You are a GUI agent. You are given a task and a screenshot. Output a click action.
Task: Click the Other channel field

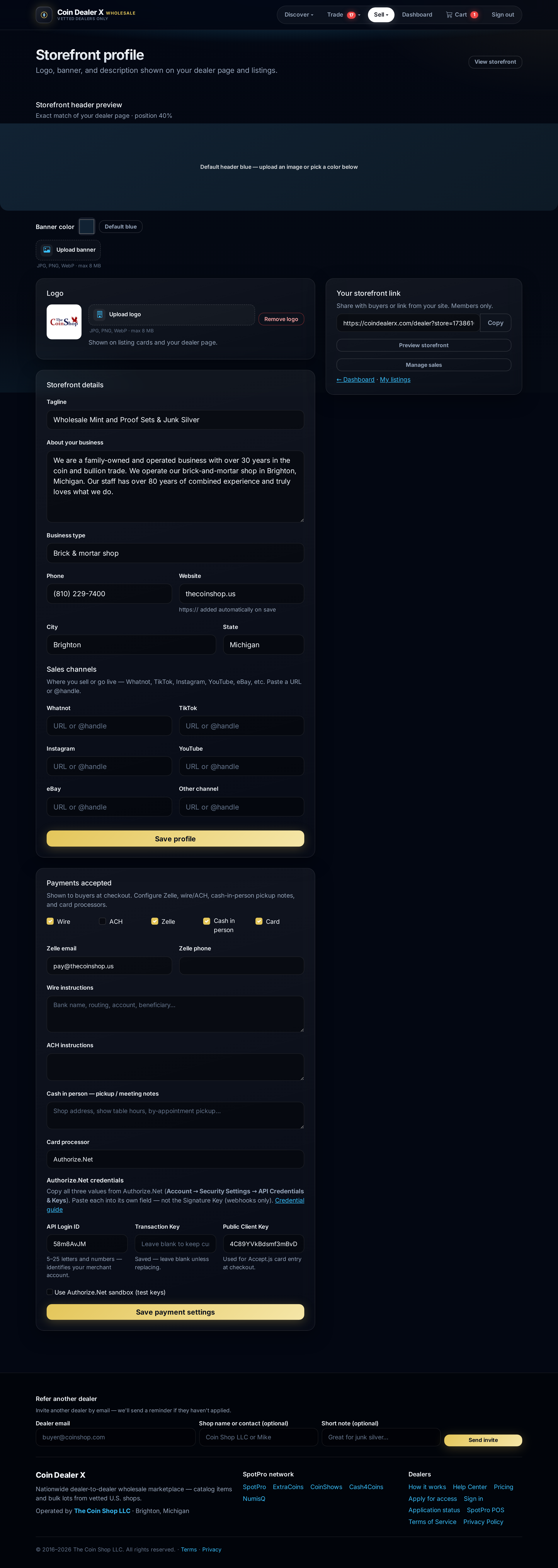pos(242,807)
